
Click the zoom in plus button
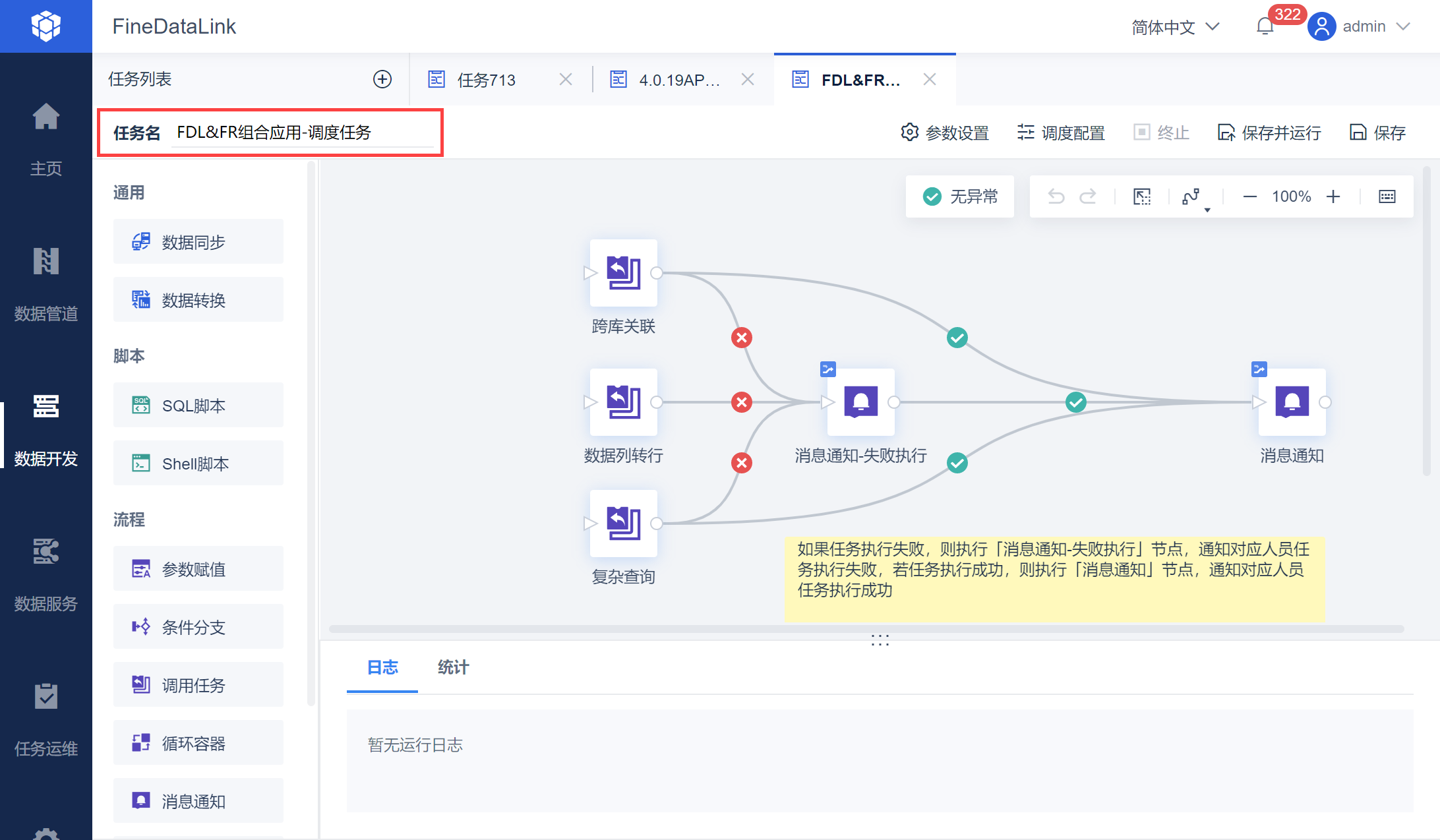pyautogui.click(x=1333, y=196)
